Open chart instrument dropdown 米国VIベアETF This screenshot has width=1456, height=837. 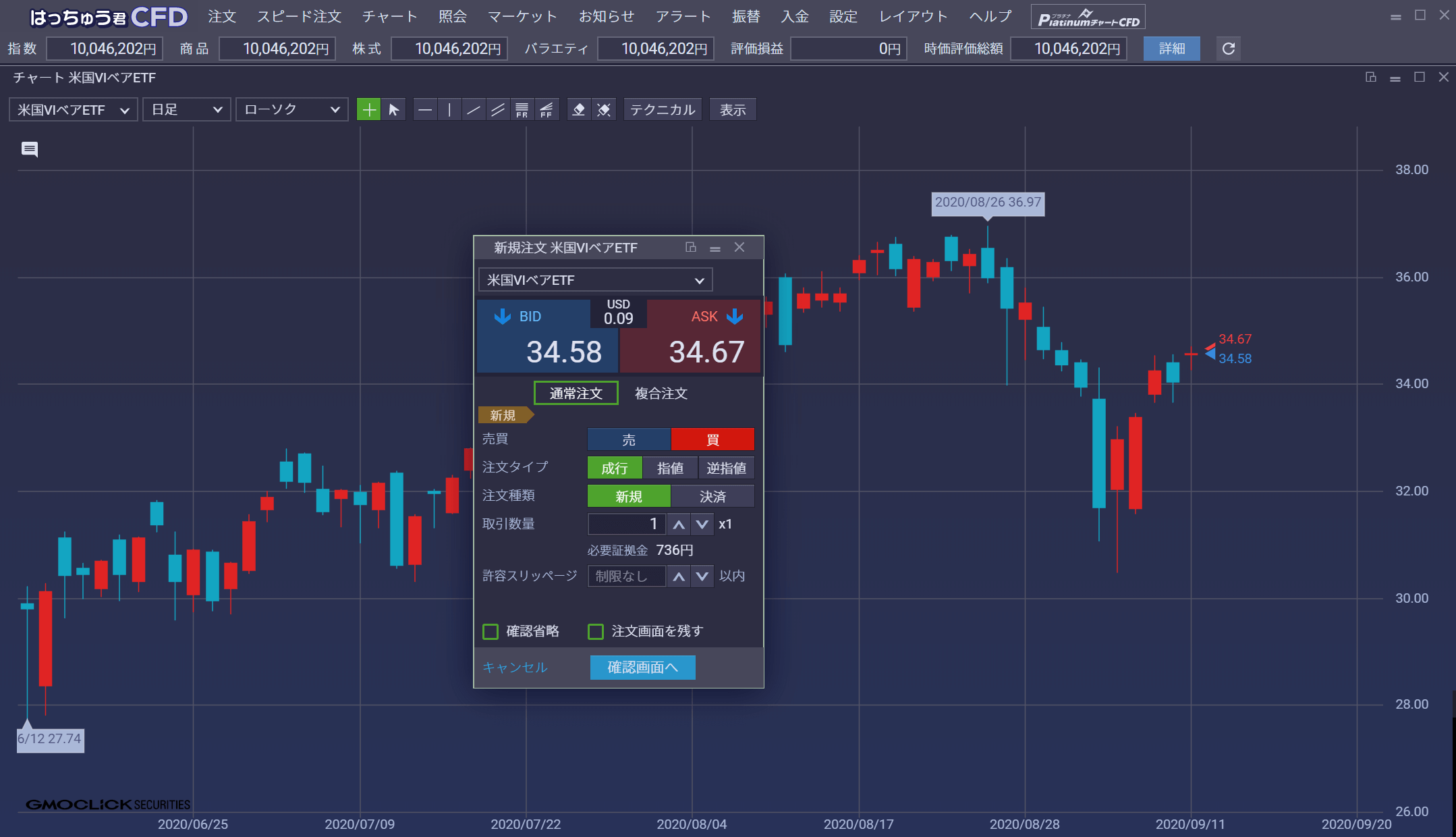(x=73, y=109)
